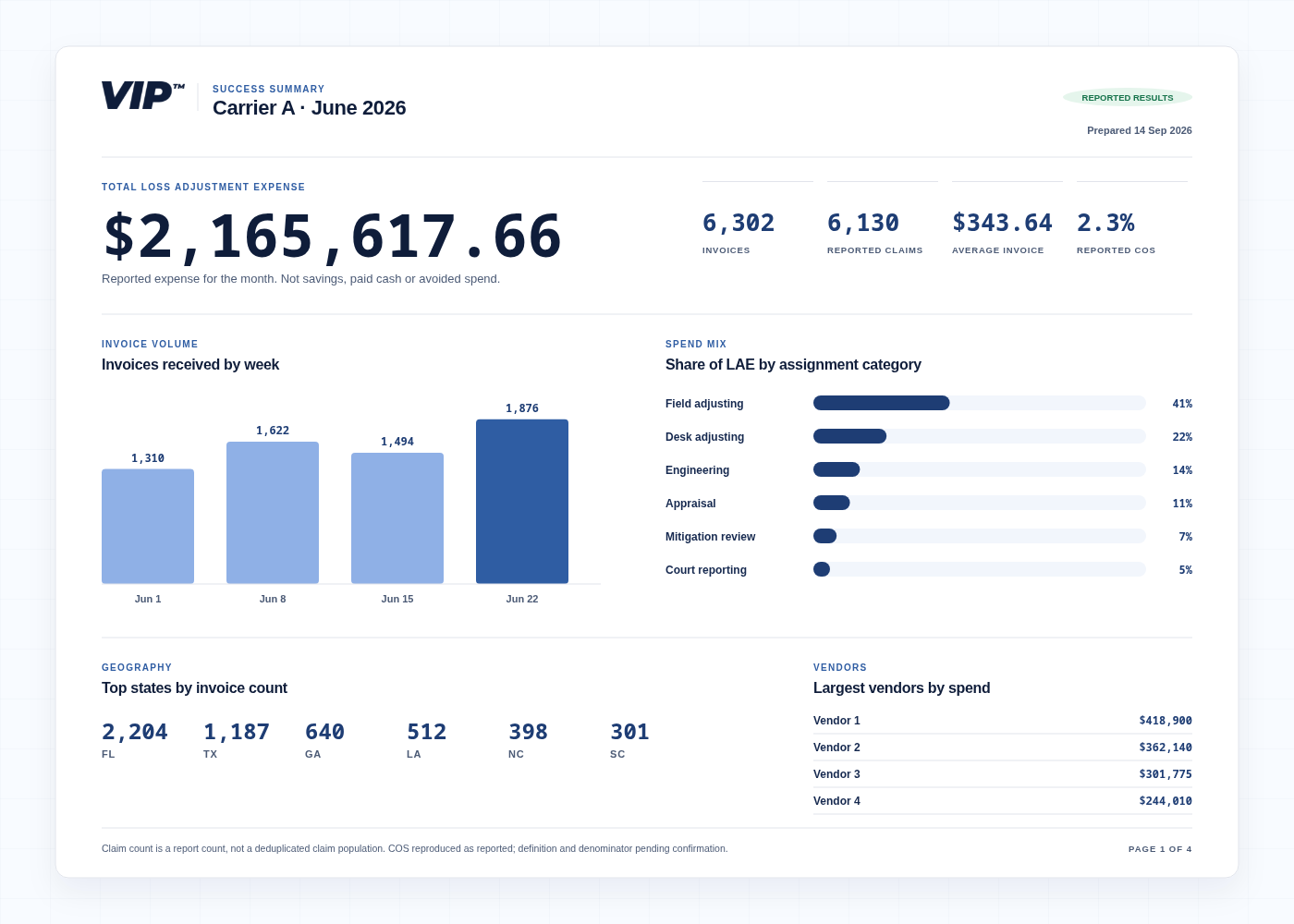
Task: Click the Court reporting progress bar
Action: (980, 569)
